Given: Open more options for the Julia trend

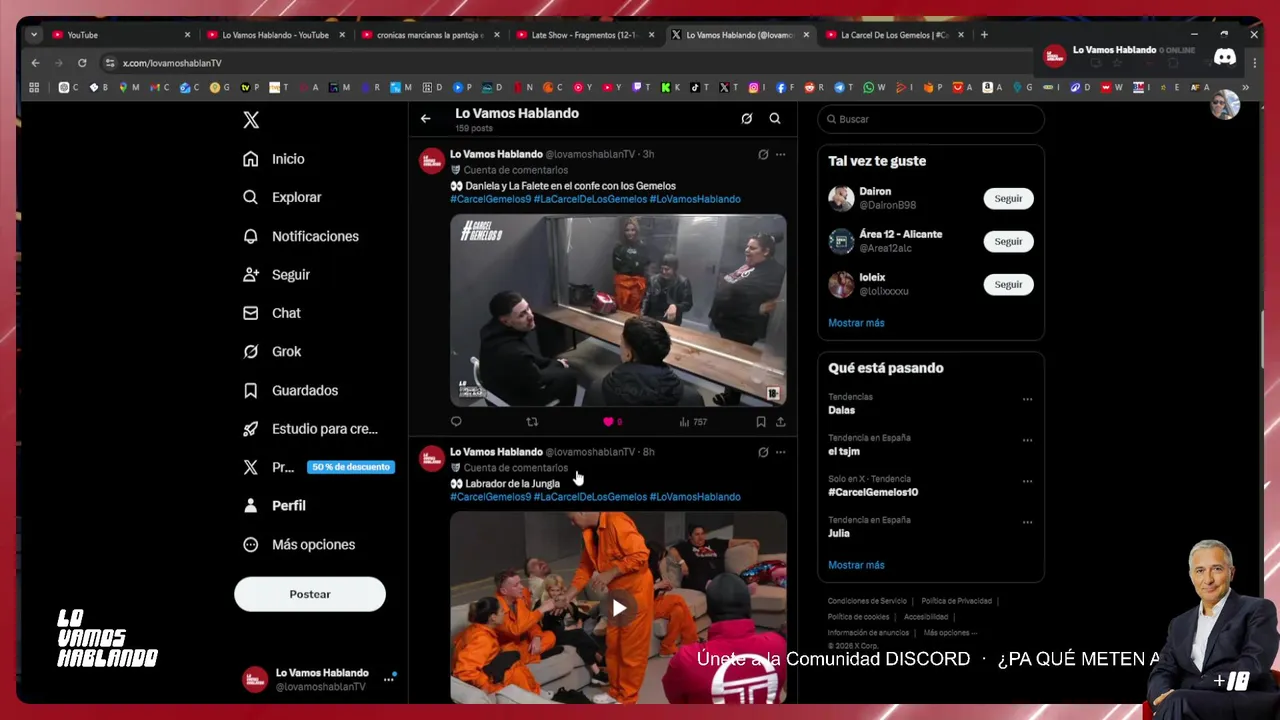Looking at the screenshot, I should click(x=1027, y=522).
